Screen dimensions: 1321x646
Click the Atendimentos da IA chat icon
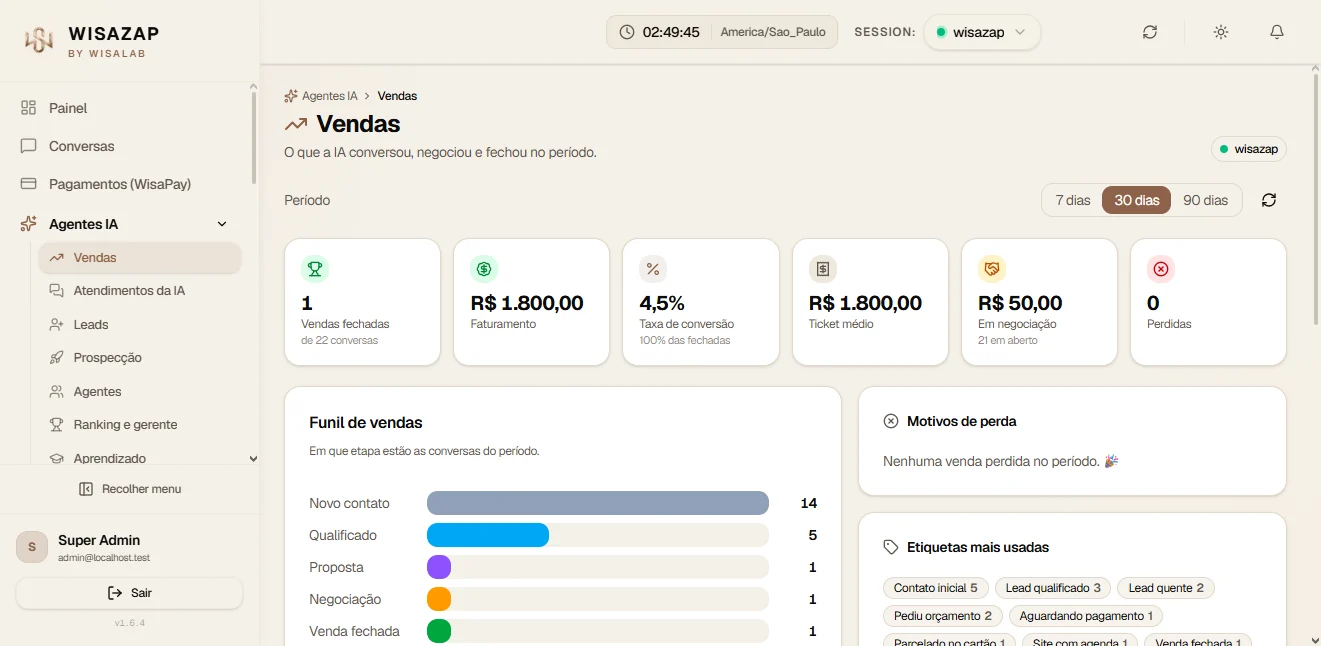click(x=56, y=291)
